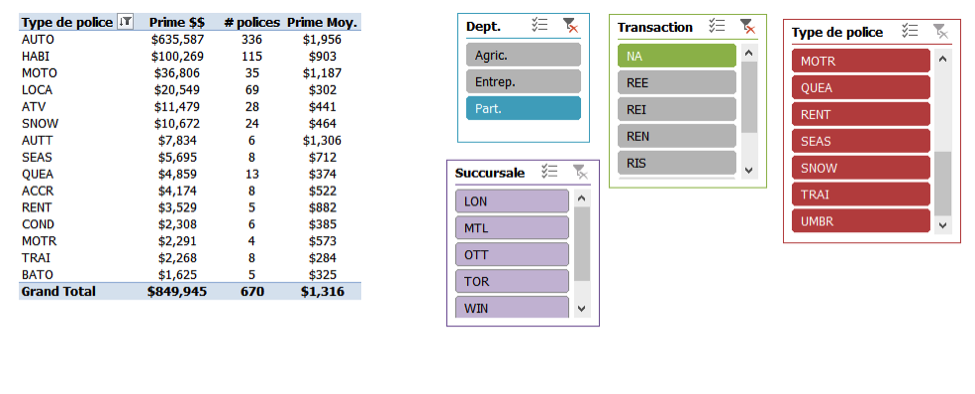The width and height of the screenshot is (975, 394).
Task: Select RENT in Type de police slicer
Action: pos(861,114)
